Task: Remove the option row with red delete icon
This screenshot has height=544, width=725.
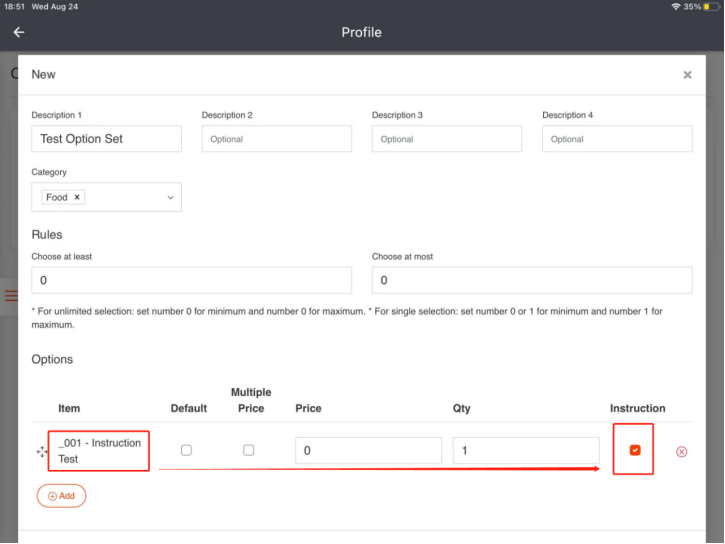Action: (x=682, y=451)
